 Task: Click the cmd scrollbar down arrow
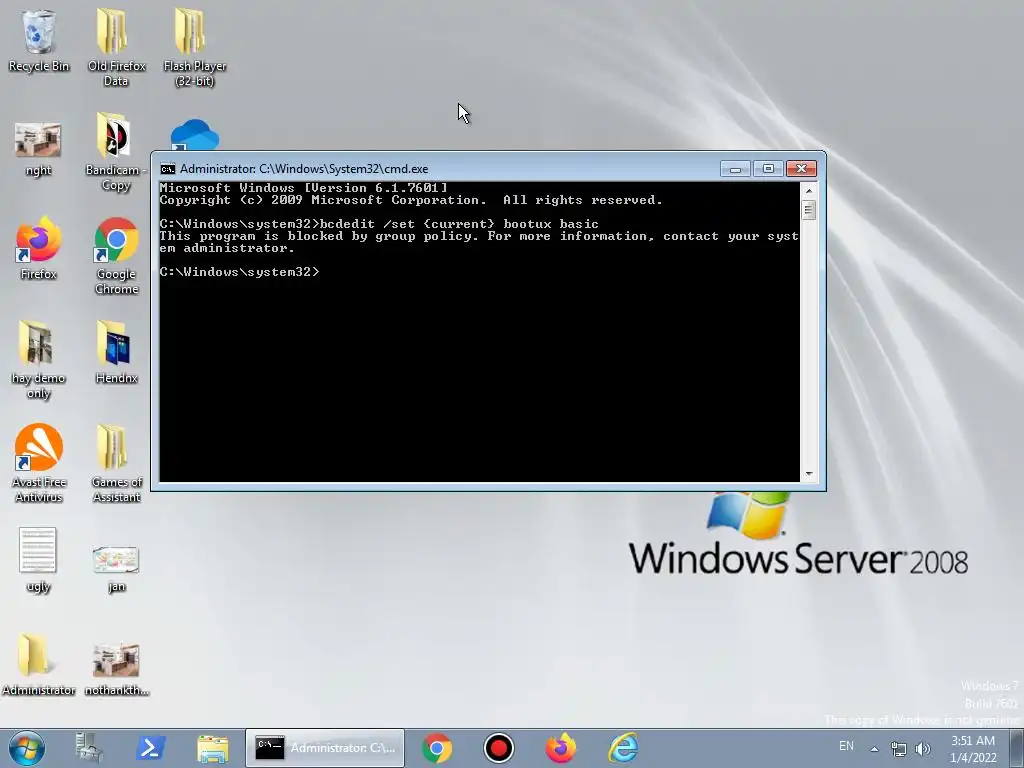point(808,474)
